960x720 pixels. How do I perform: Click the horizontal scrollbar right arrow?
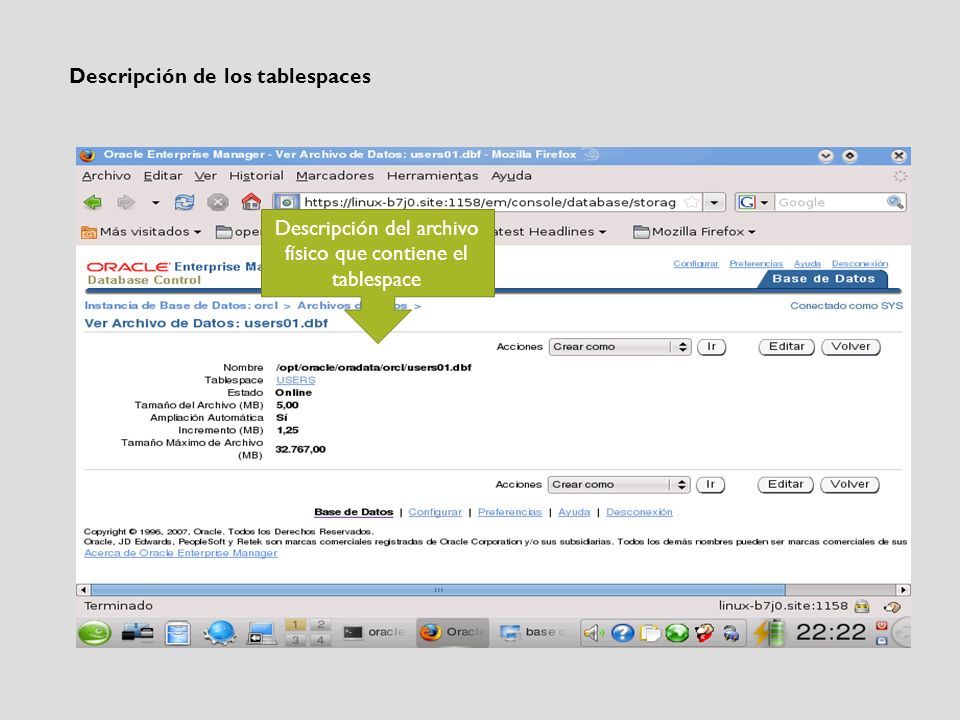[x=903, y=590]
